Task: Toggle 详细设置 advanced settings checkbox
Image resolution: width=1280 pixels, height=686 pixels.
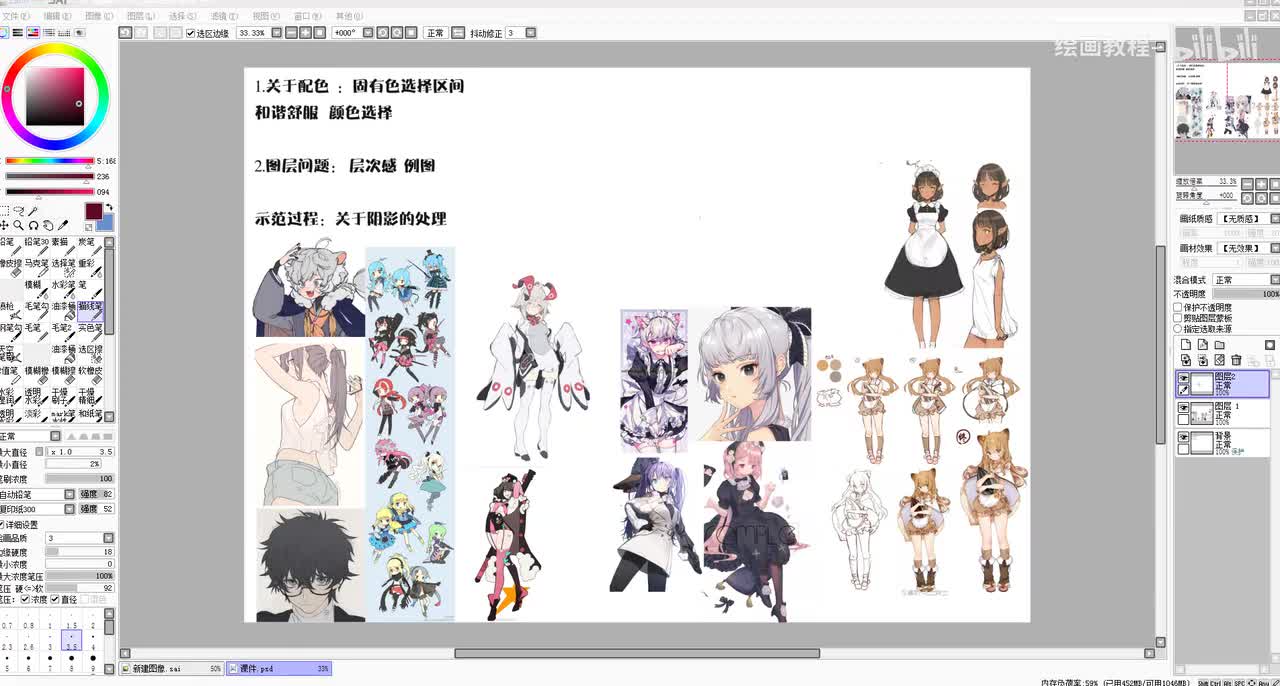Action: tap(2, 524)
